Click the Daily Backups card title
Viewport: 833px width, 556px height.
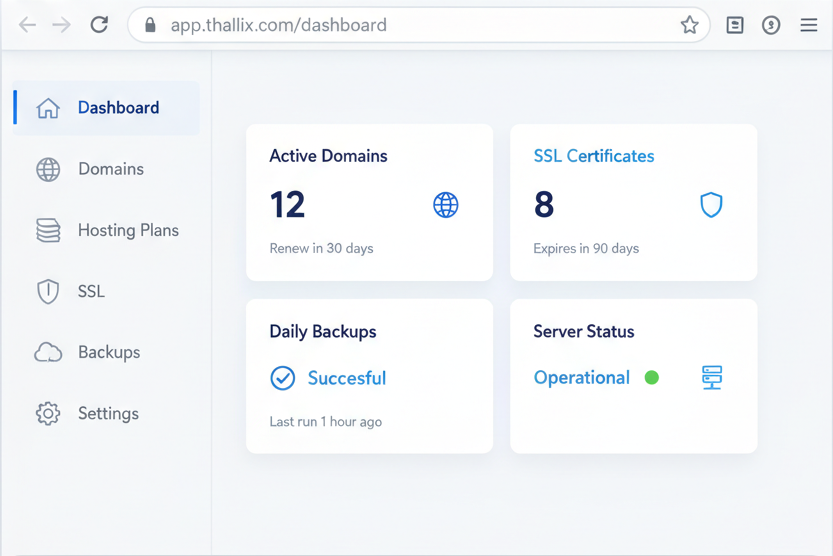pos(322,332)
